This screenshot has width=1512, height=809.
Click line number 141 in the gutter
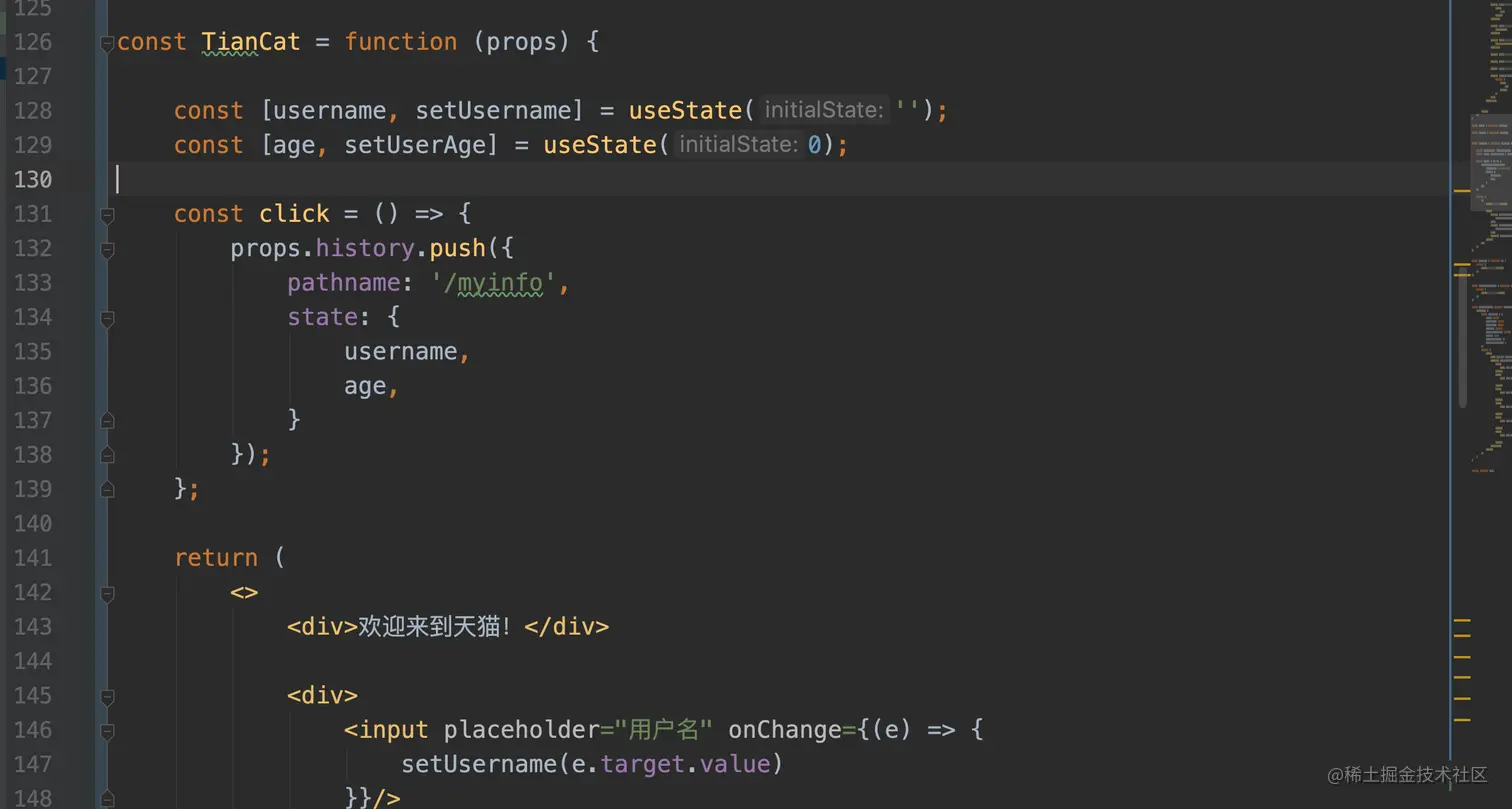pyautogui.click(x=33, y=557)
